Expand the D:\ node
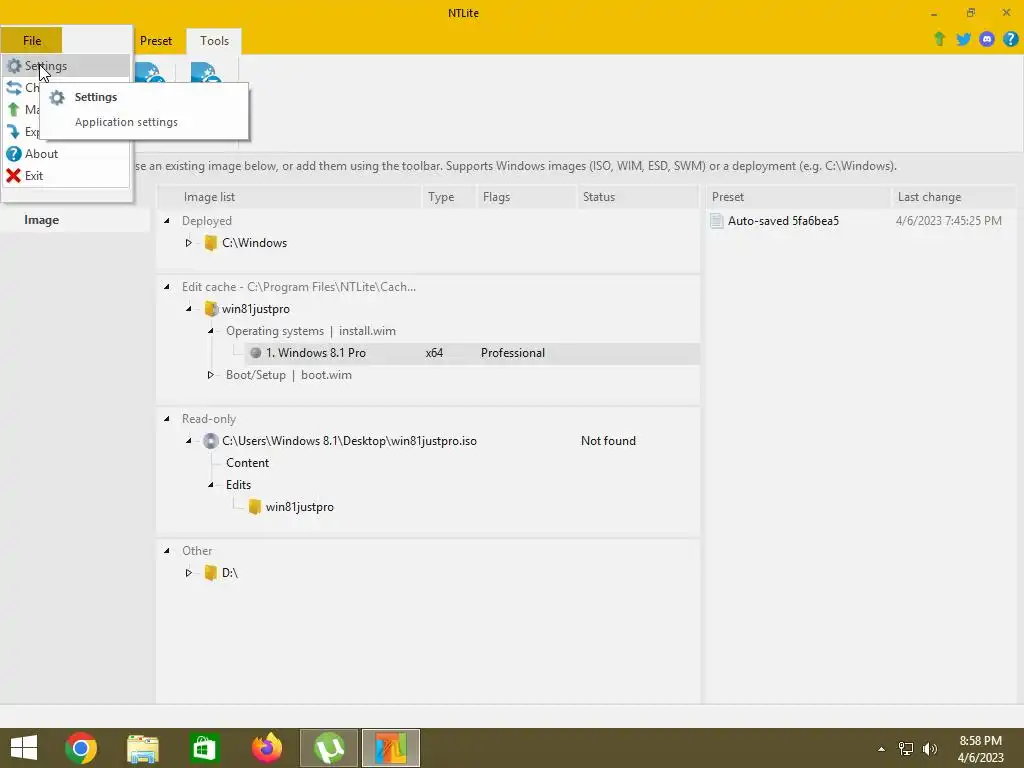Image resolution: width=1024 pixels, height=768 pixels. pos(189,573)
